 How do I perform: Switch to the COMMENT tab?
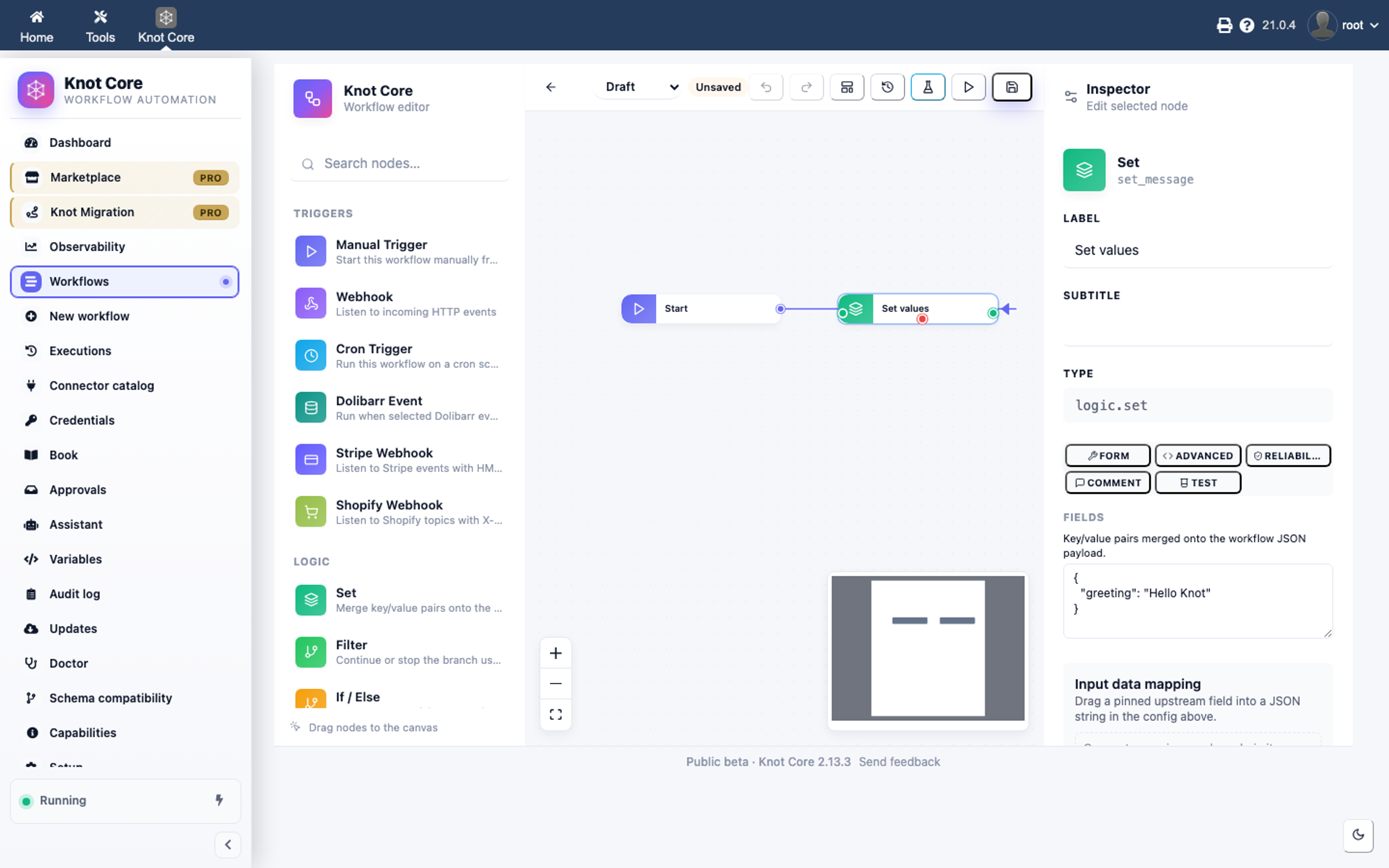[x=1108, y=482]
